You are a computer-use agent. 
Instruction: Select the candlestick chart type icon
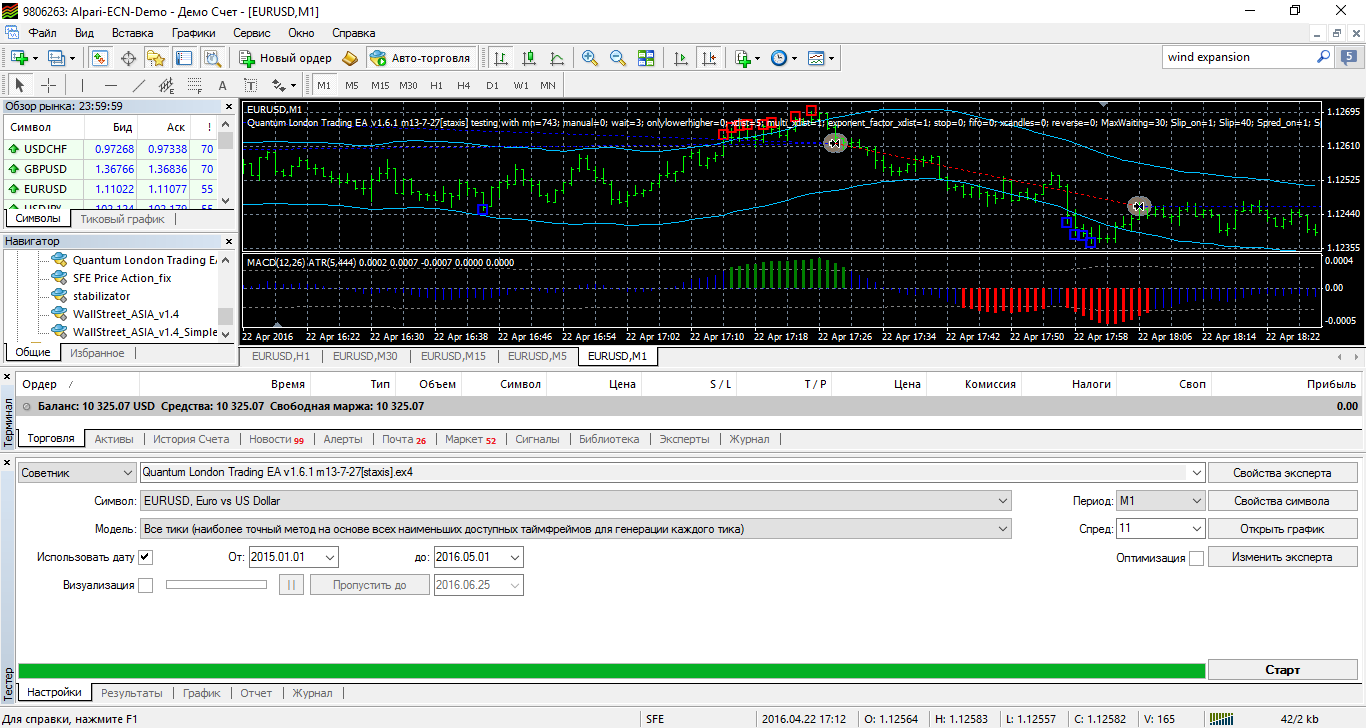pos(529,58)
